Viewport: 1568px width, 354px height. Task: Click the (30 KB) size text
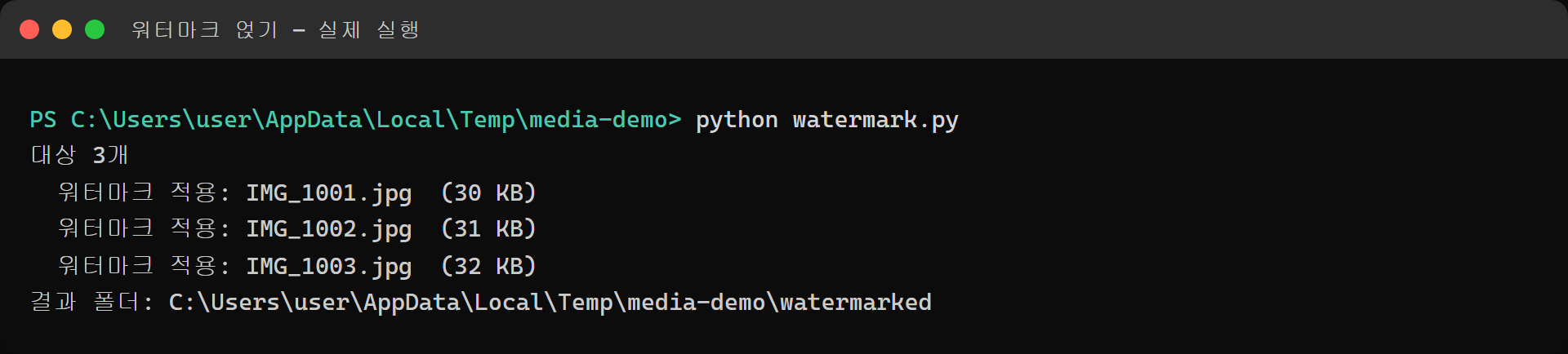coord(488,192)
